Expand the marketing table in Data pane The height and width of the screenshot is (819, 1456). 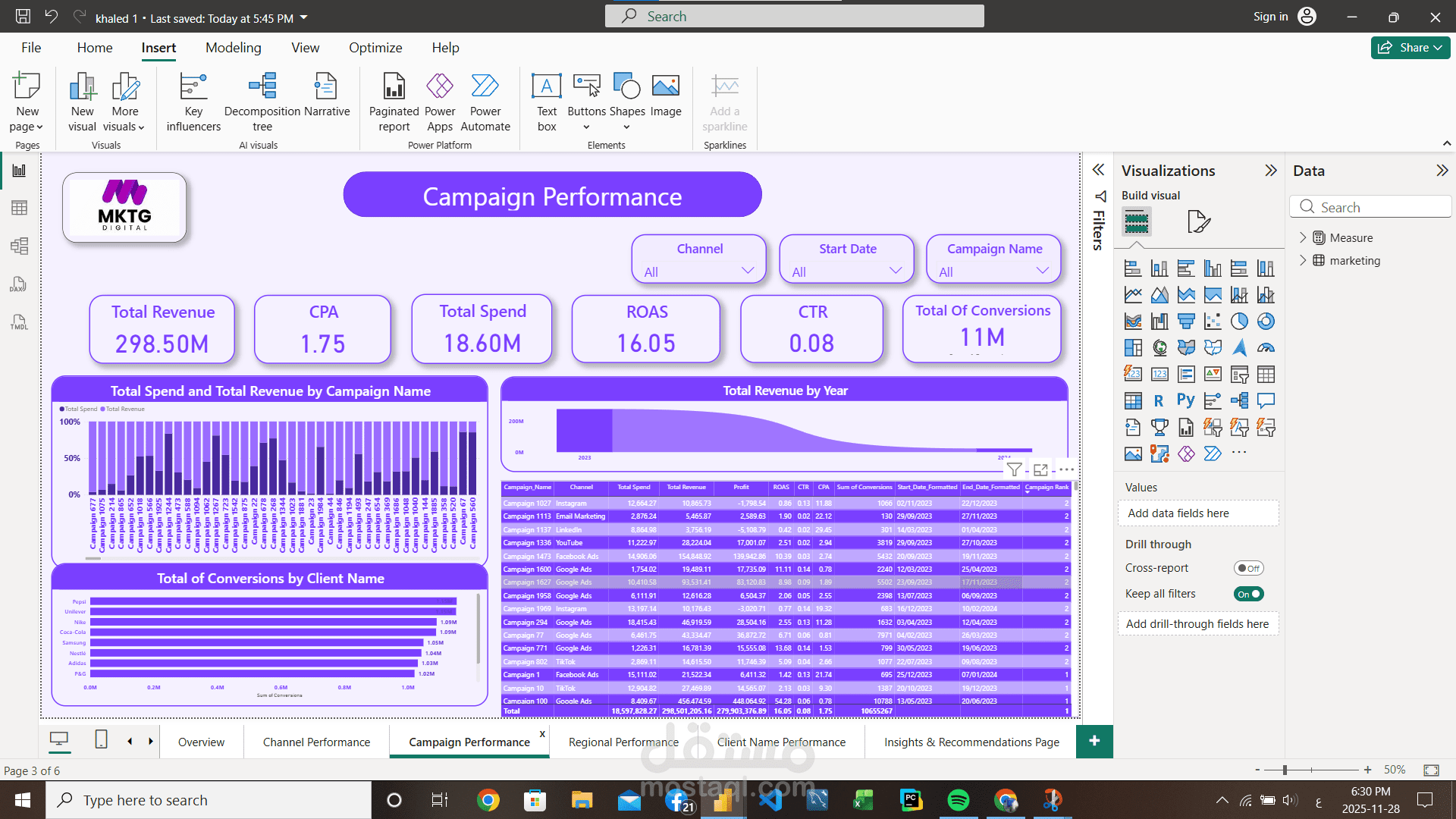[1303, 260]
